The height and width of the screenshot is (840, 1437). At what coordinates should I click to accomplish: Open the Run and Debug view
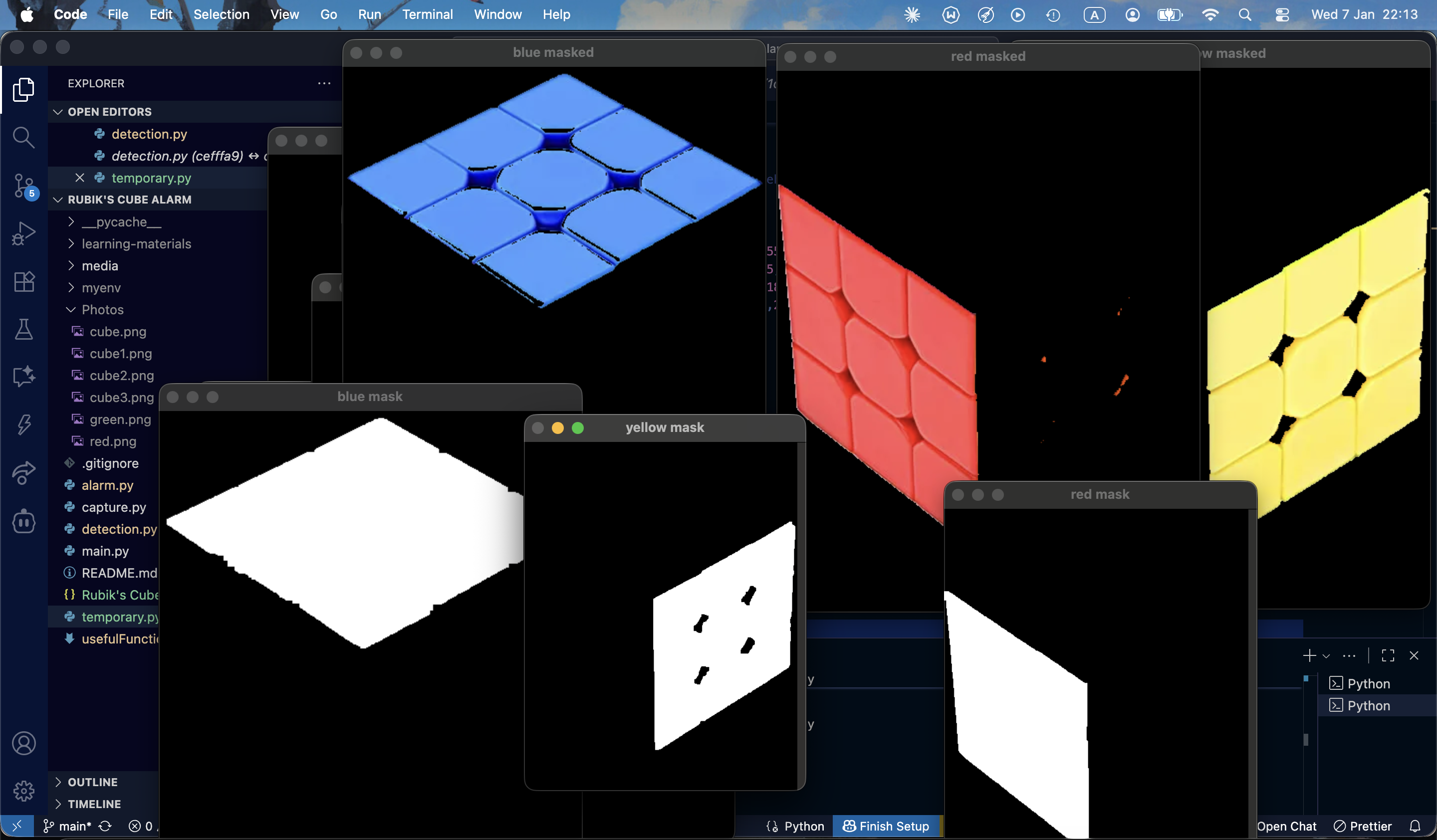tap(23, 233)
